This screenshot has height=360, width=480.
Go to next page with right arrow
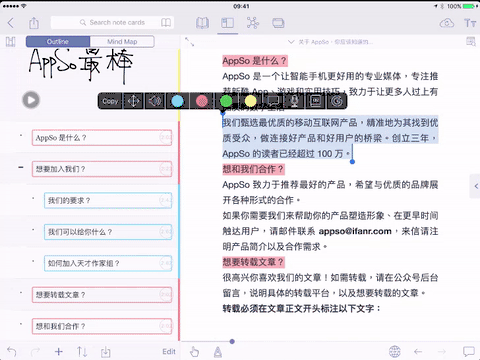(x=442, y=351)
